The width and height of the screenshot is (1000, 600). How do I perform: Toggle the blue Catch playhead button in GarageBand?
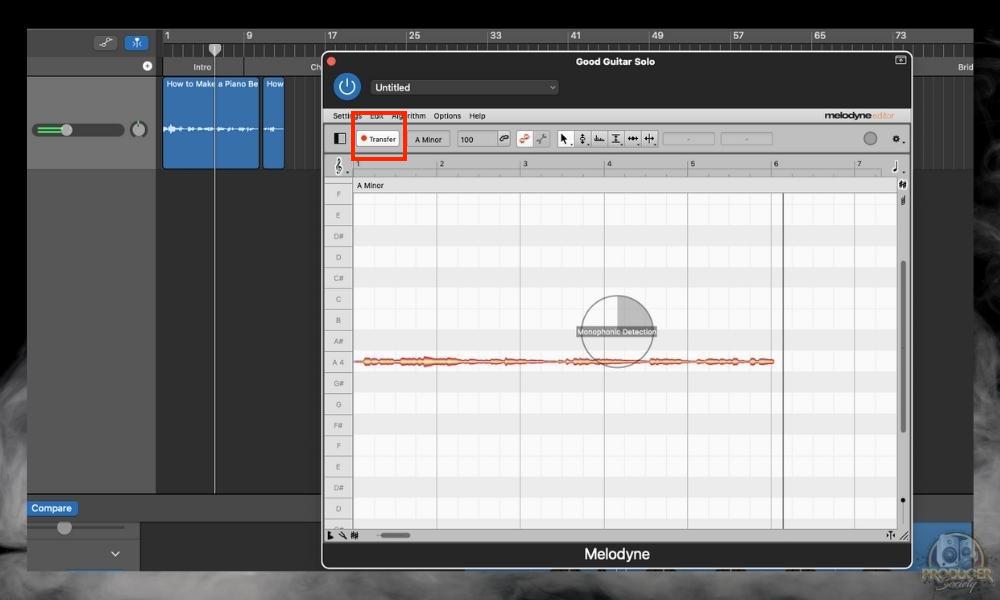[136, 43]
